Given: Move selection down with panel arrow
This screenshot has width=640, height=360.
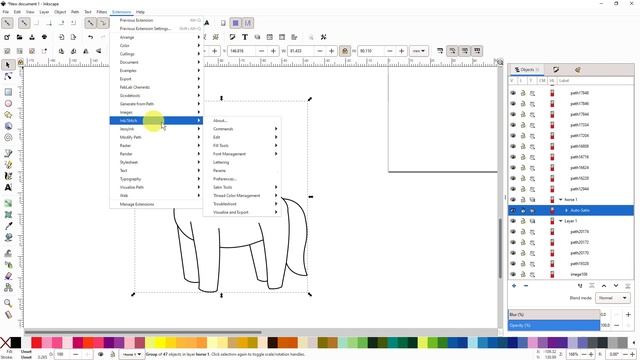Looking at the screenshot, I should click(x=616, y=286).
